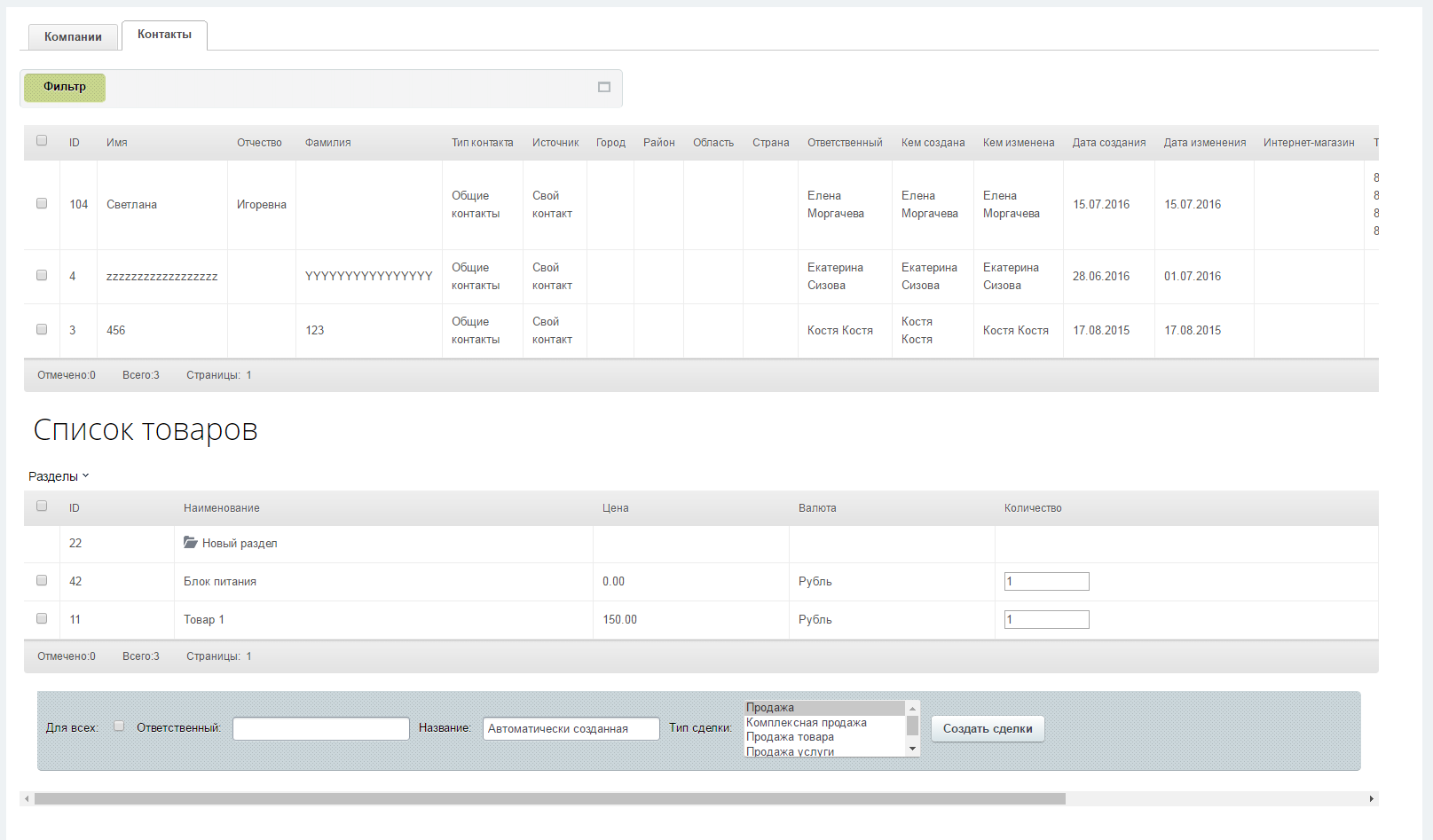Select all contacts with header checkbox
This screenshot has width=1433, height=840.
[42, 141]
